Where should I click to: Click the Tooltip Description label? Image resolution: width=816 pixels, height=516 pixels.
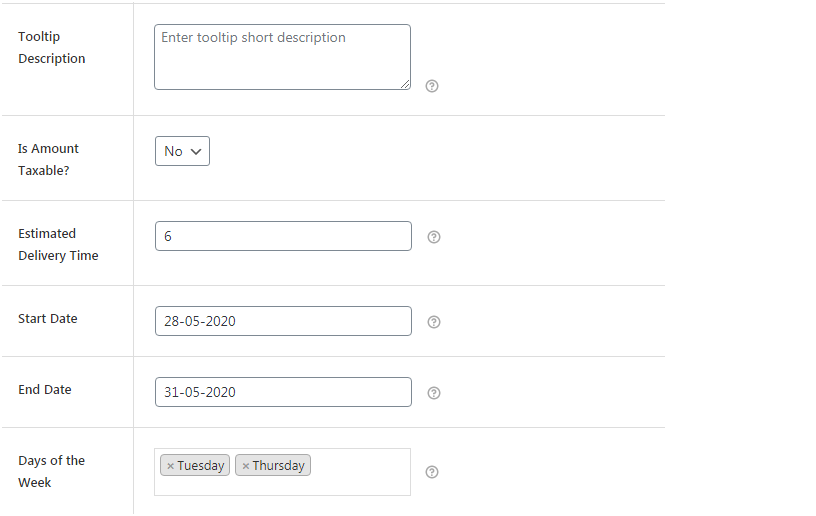[x=52, y=47]
